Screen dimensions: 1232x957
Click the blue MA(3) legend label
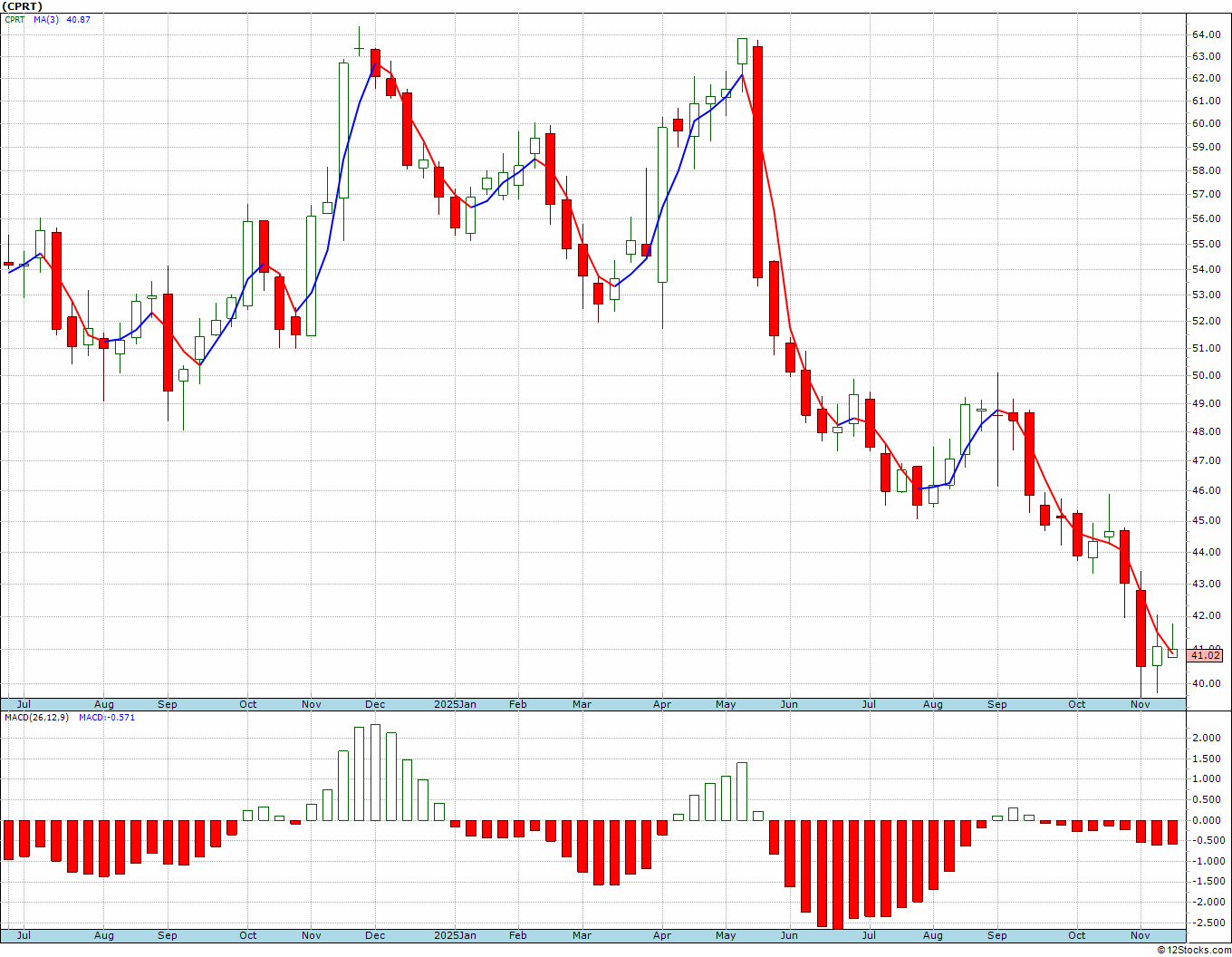click(47, 19)
